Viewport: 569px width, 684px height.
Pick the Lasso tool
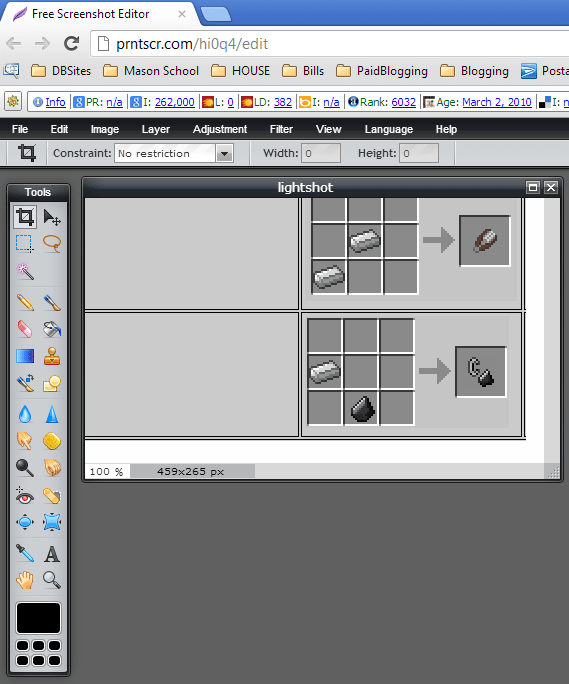coord(52,243)
